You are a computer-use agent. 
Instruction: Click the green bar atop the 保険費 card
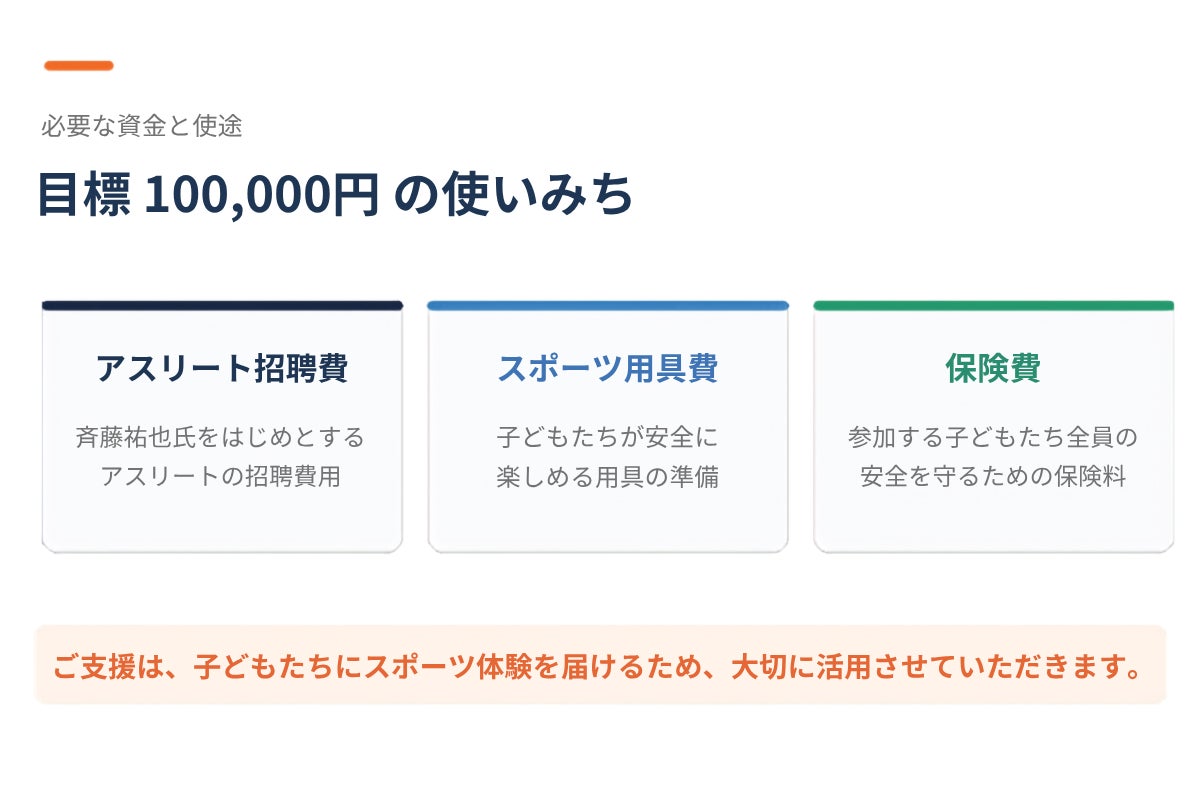[x=994, y=305]
